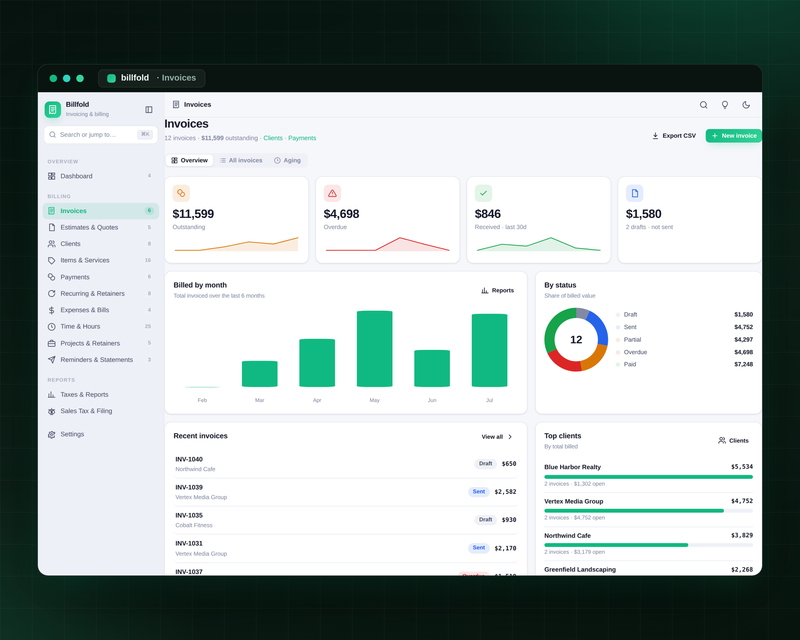Click the Outstanding card link icon
The width and height of the screenshot is (800, 640).
(181, 193)
